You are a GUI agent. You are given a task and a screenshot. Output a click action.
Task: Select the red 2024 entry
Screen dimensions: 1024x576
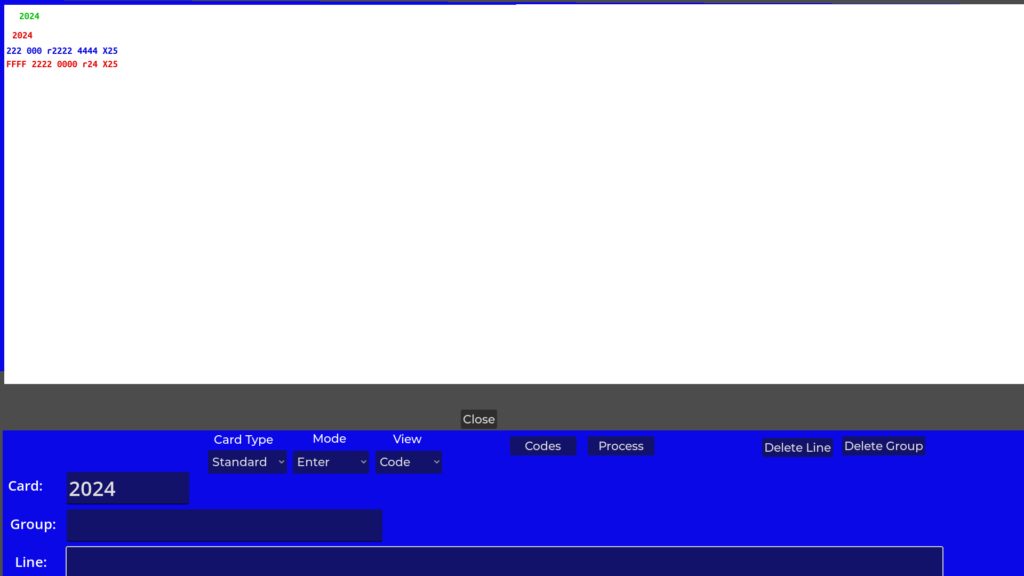pyautogui.click(x=22, y=36)
